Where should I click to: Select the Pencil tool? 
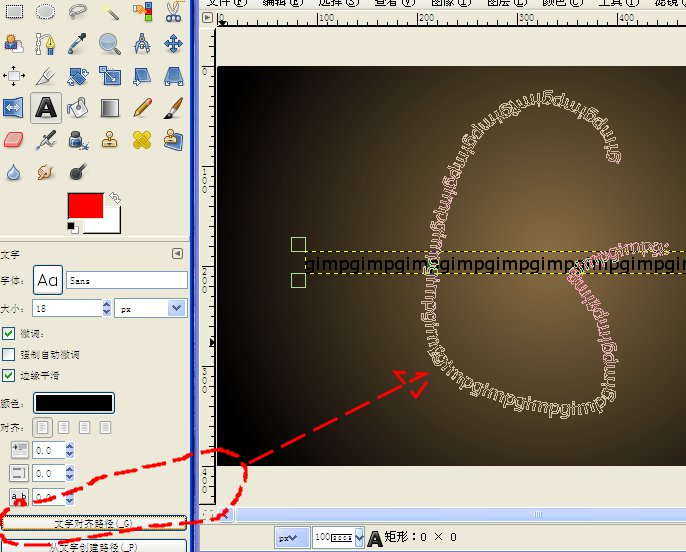142,108
